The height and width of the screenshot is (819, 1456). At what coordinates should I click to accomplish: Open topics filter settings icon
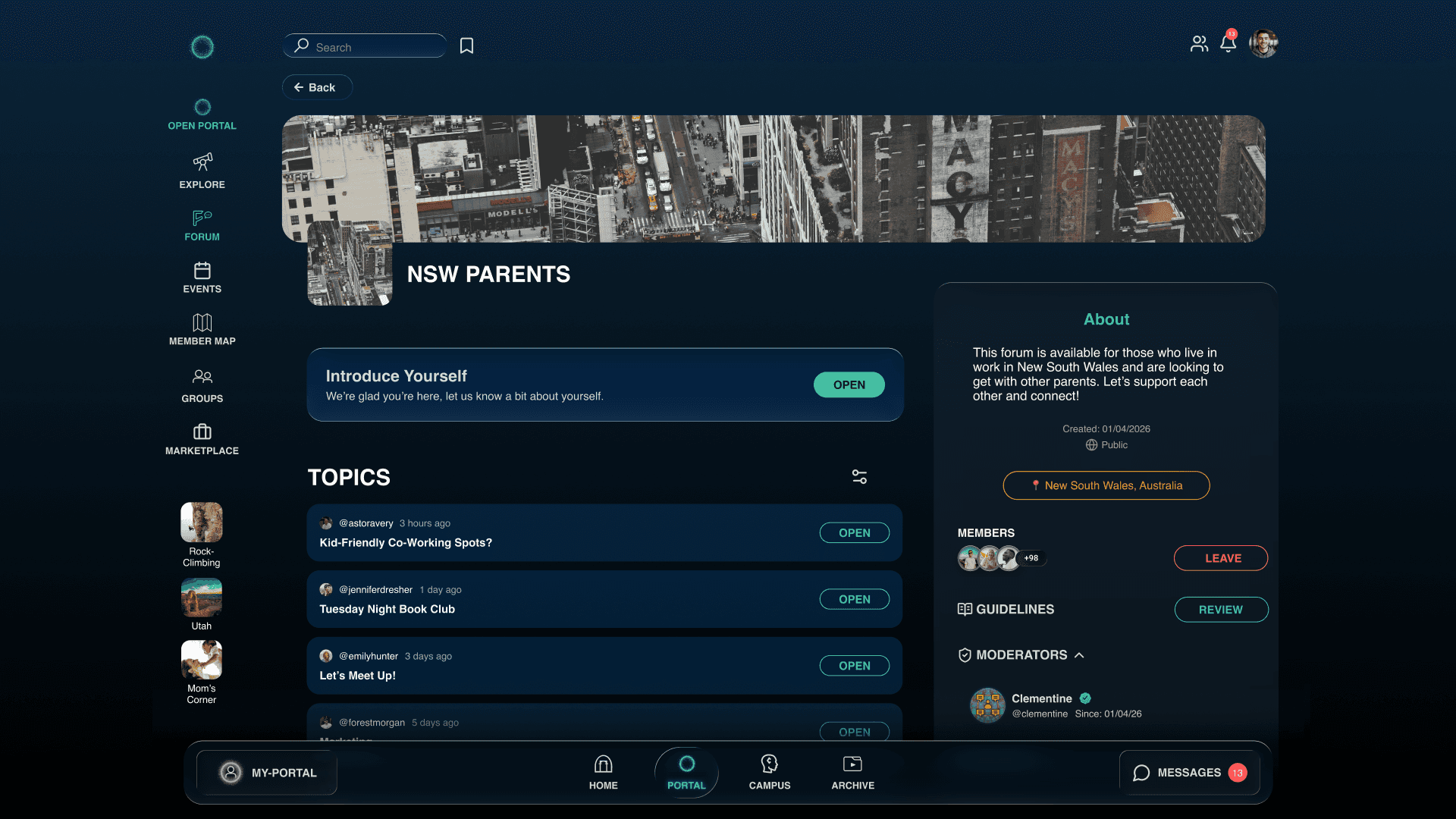pos(859,477)
